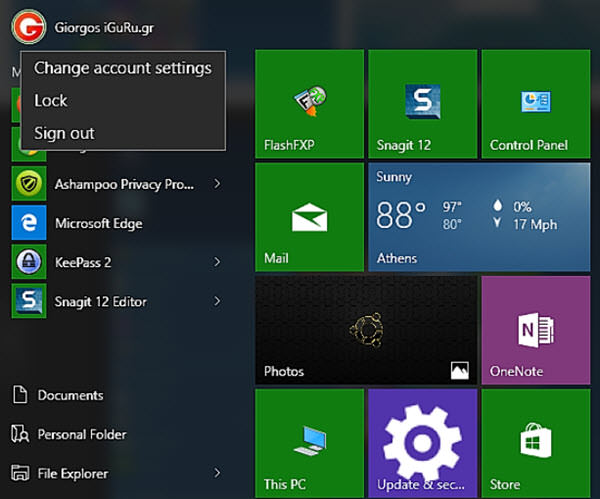
Task: Expand the KeePass 2 jump list arrow
Action: [x=217, y=262]
